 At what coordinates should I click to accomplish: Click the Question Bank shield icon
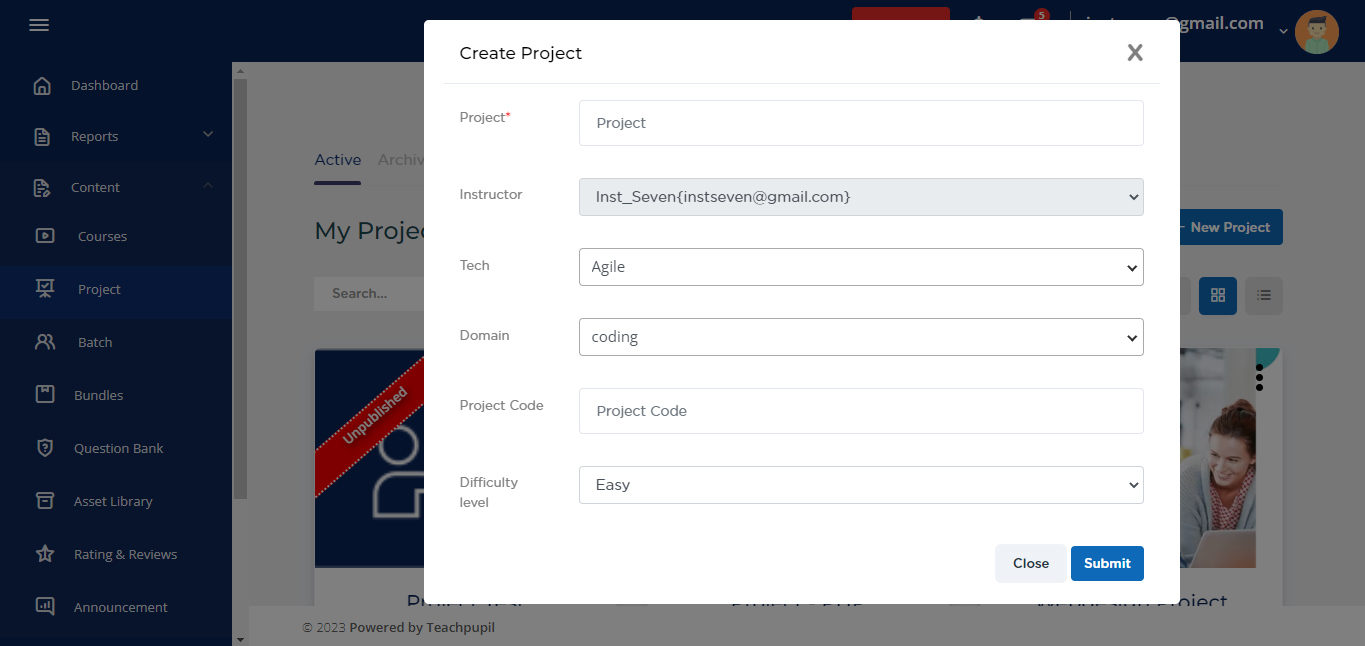pos(45,448)
